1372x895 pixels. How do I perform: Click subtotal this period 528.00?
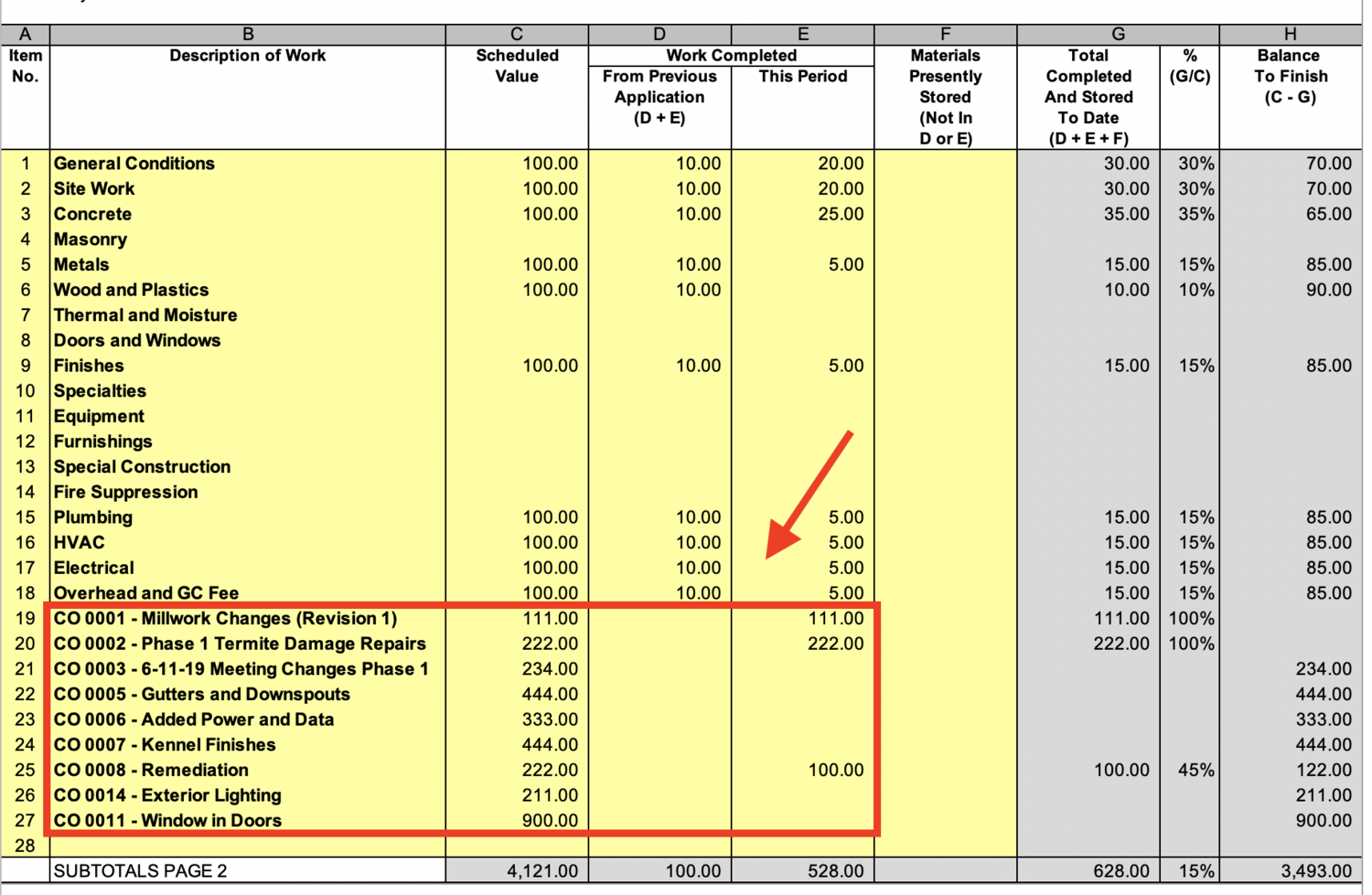pyautogui.click(x=835, y=871)
